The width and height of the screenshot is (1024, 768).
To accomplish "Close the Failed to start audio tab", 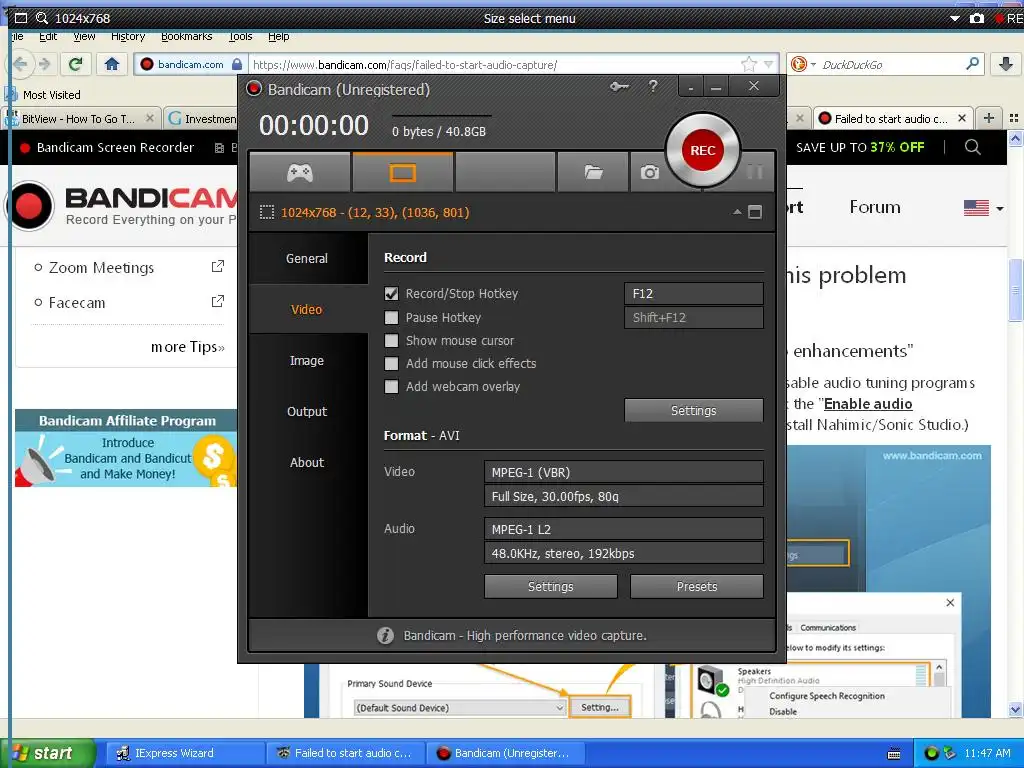I will [x=961, y=118].
